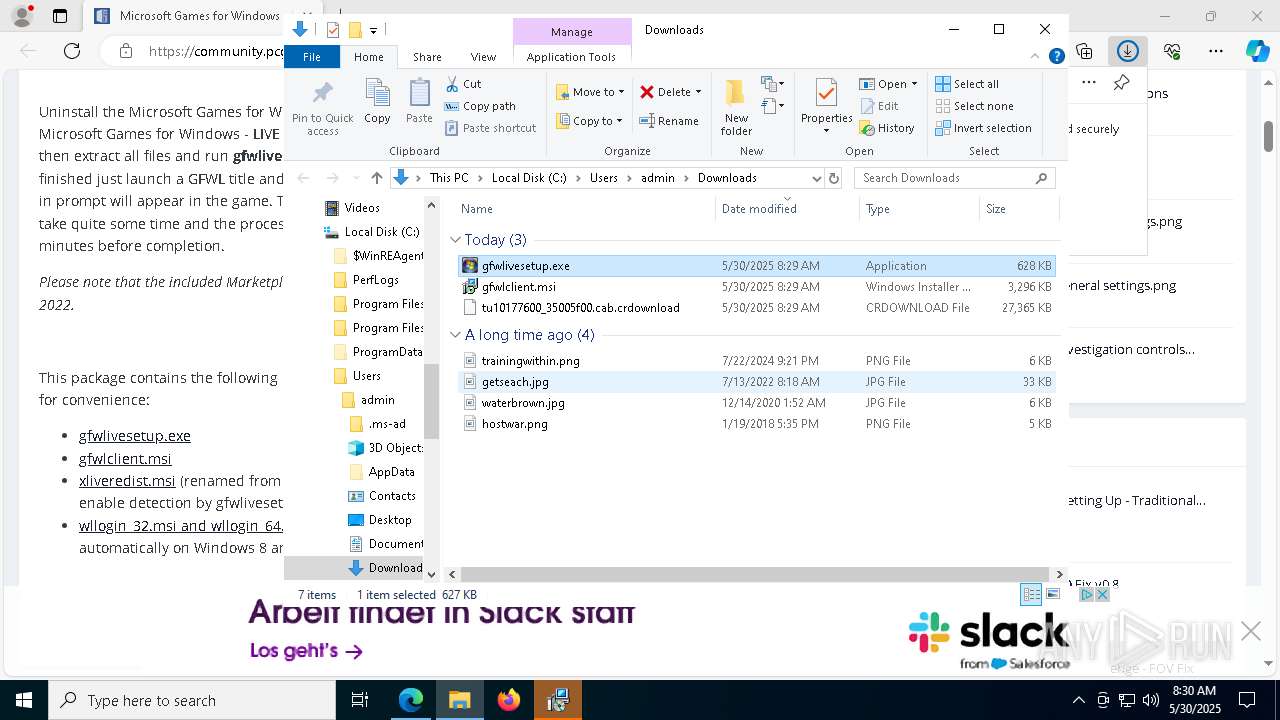Open Firefox from the taskbar
Image resolution: width=1280 pixels, height=720 pixels.
[x=509, y=700]
